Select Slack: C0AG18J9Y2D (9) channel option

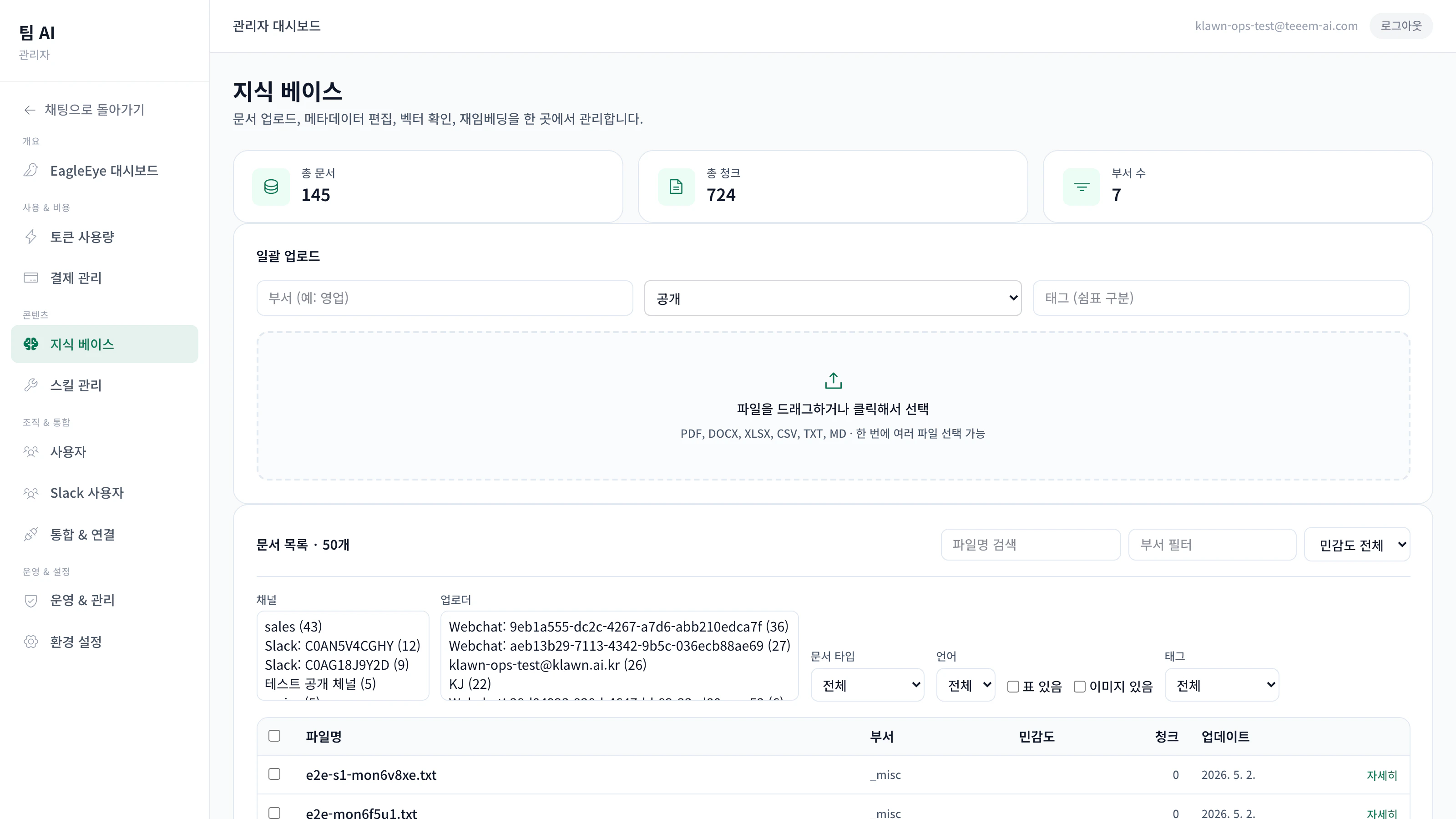343,665
